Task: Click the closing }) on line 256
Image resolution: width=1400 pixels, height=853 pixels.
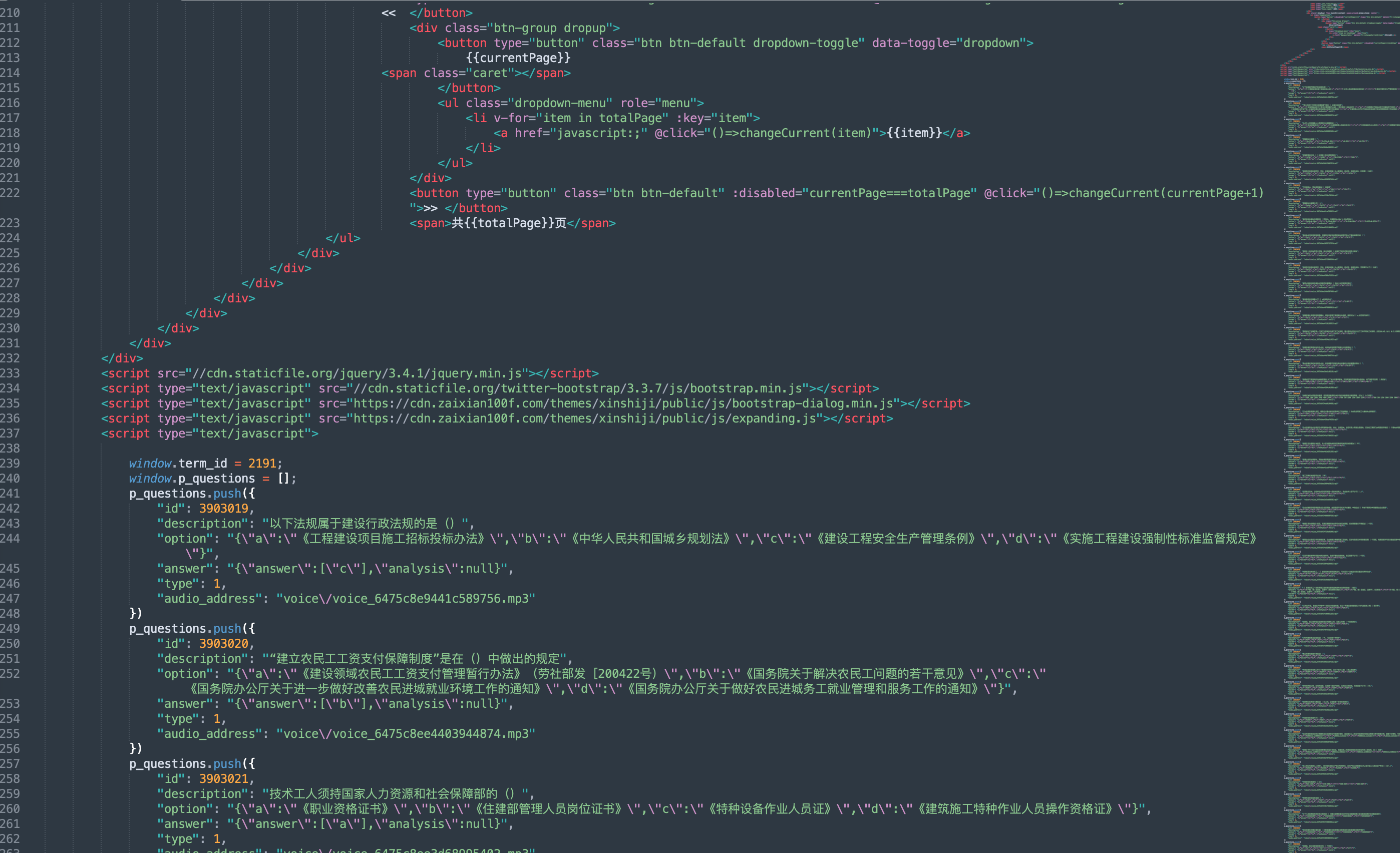Action: 136,748
